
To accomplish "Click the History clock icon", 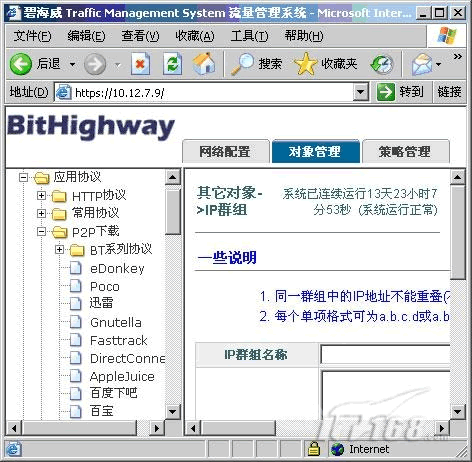I will pyautogui.click(x=382, y=64).
